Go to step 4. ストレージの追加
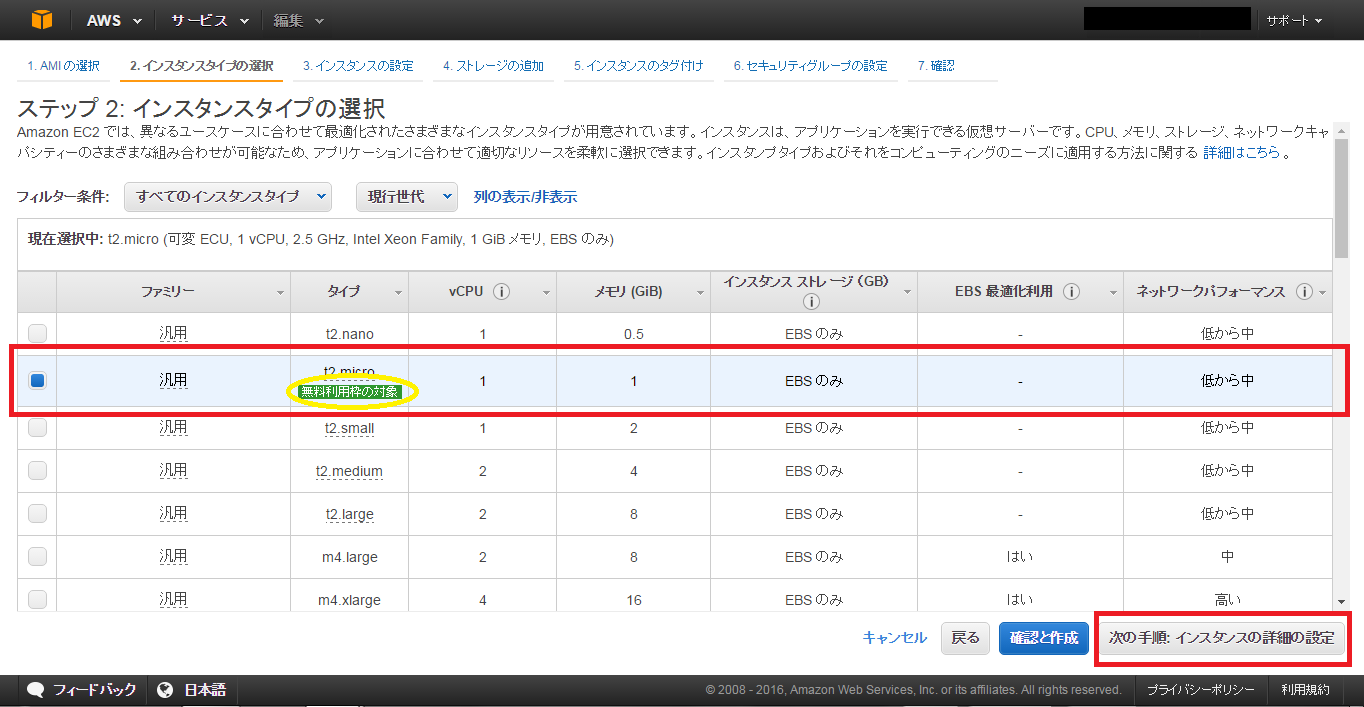The height and width of the screenshot is (707, 1364). pos(494,66)
